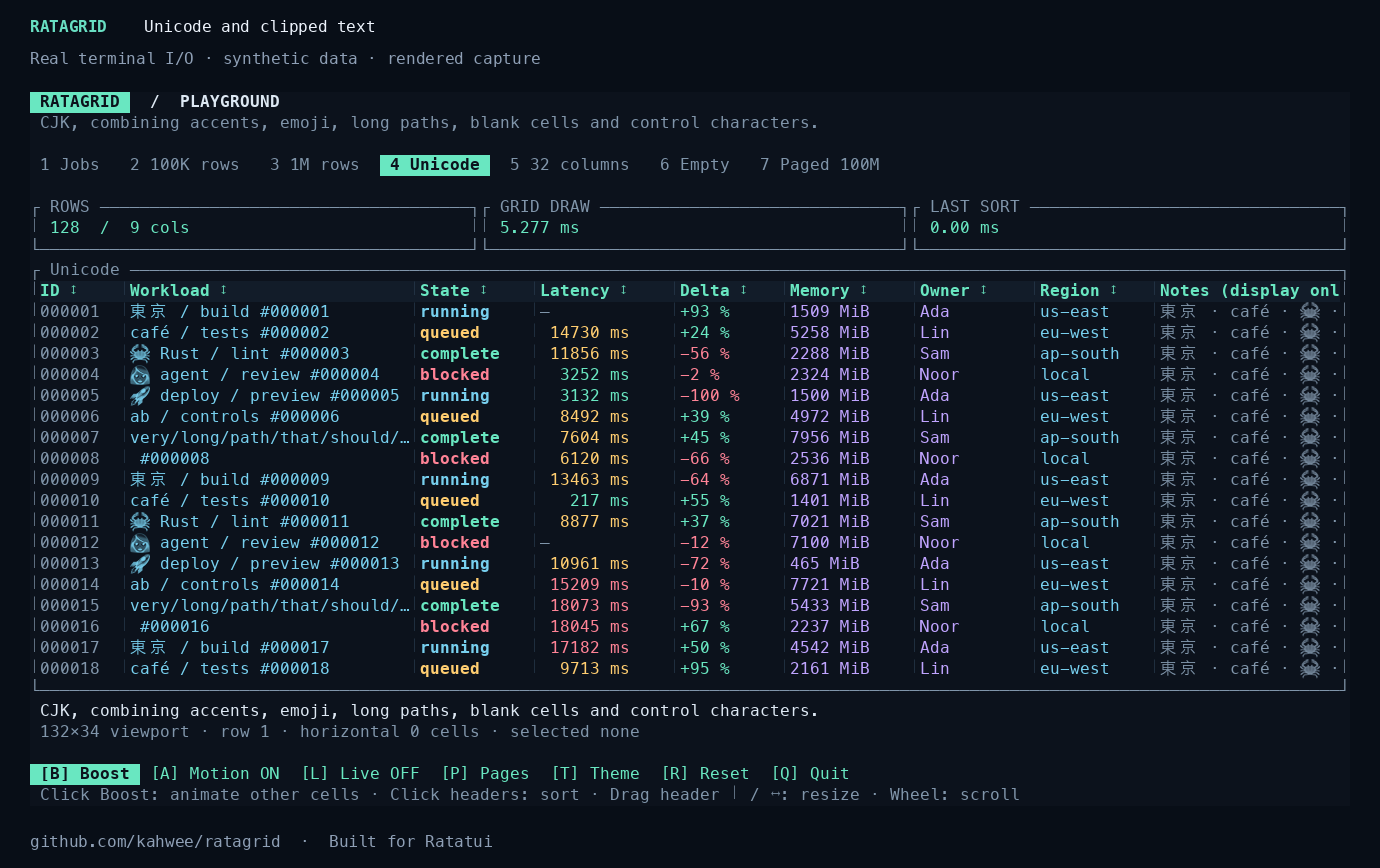
Task: Click the sort arrow beside State header
Action: (x=484, y=290)
